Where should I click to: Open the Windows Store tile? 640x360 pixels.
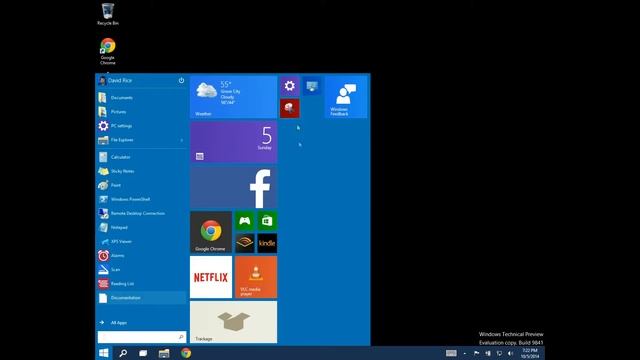pos(267,221)
